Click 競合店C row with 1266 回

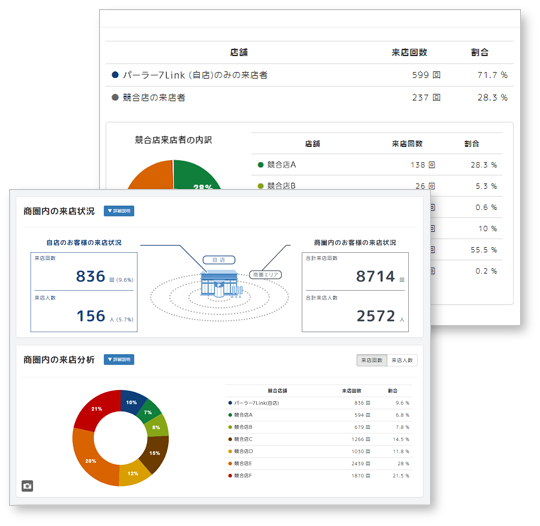[x=319, y=439]
